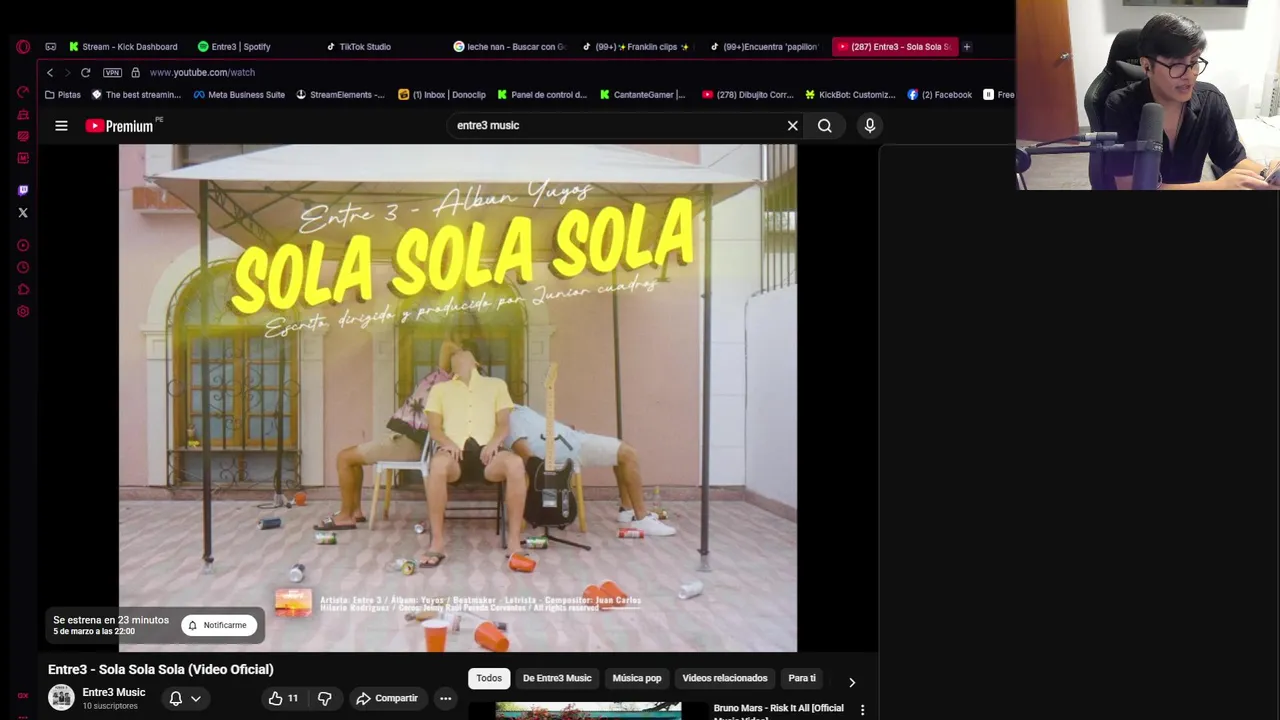Viewport: 1280px width, 720px height.
Task: Click the Notificarme premiere reminder button
Action: click(x=218, y=625)
